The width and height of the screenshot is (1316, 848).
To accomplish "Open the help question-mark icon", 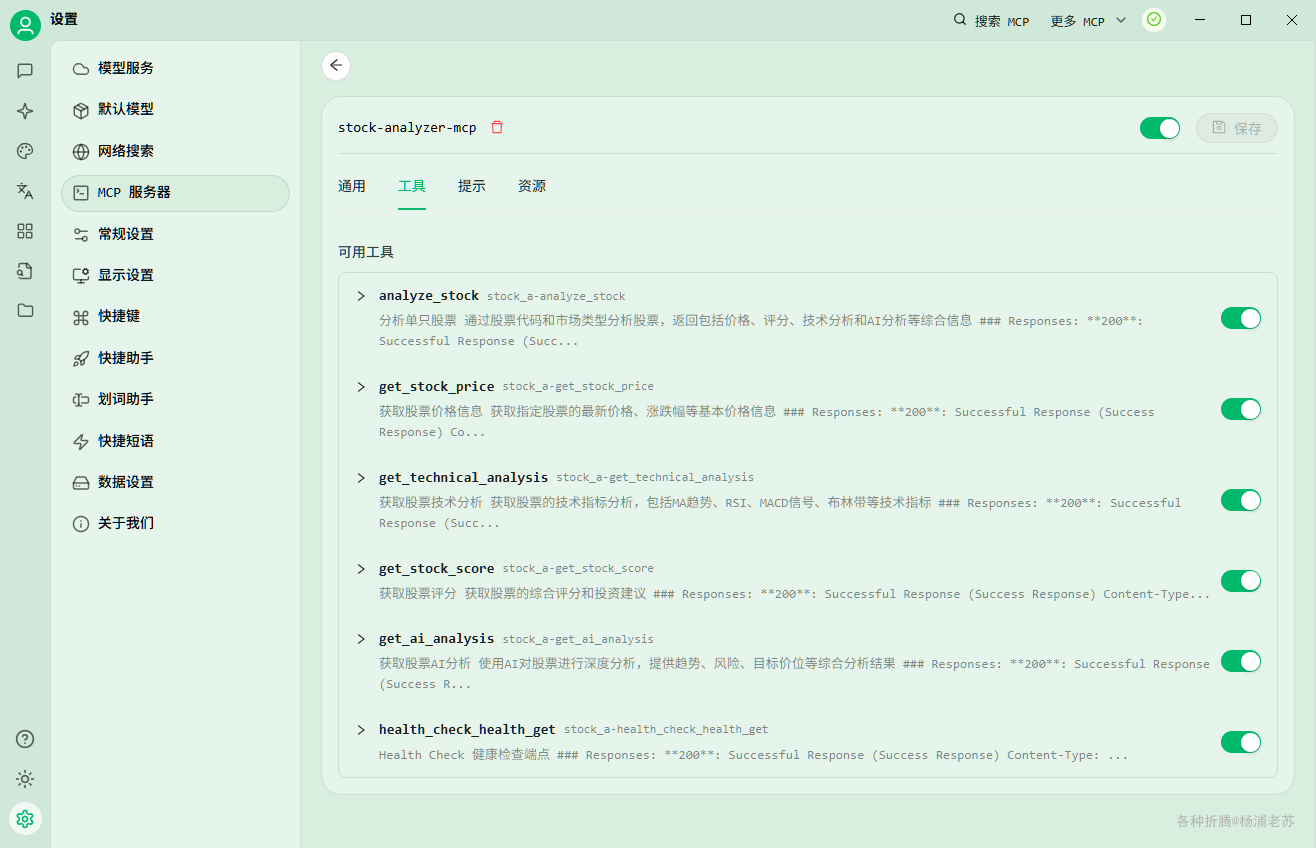I will pos(25,739).
